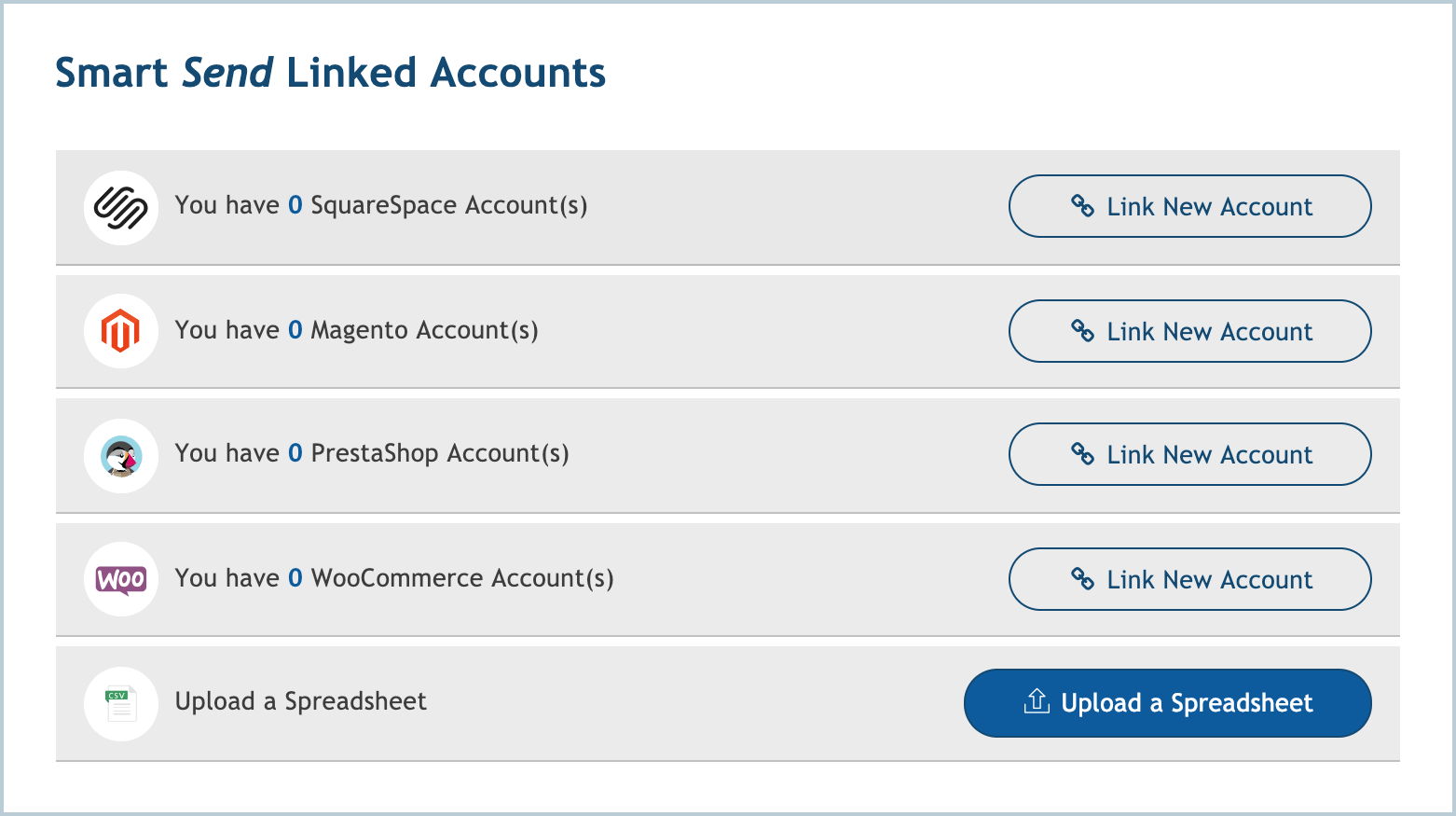This screenshot has width=1456, height=816.
Task: Click the chain-link icon in the Magento row
Action: coord(1082,331)
